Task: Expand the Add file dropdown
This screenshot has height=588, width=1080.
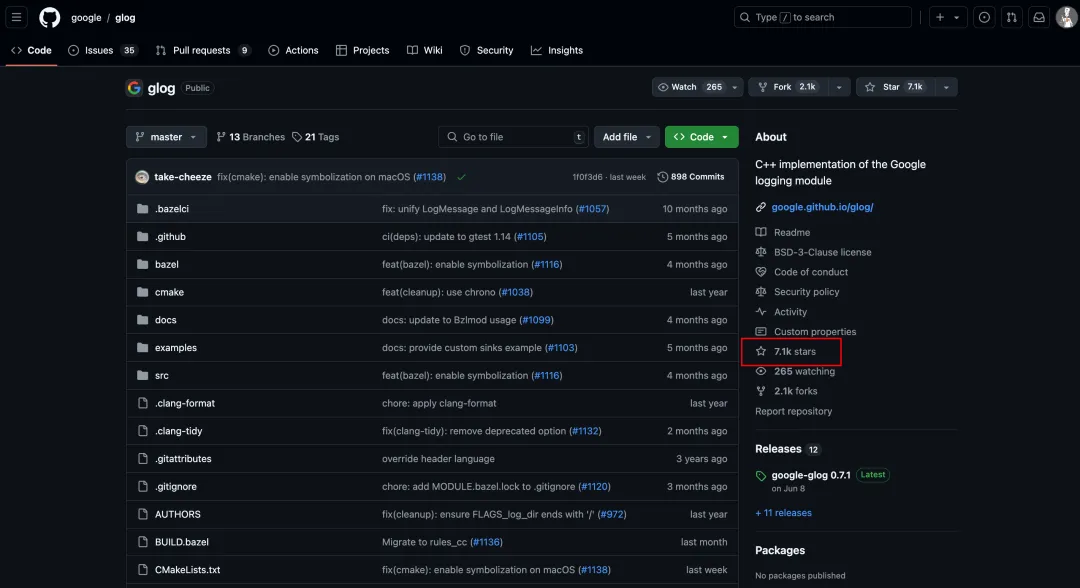Action: [626, 137]
